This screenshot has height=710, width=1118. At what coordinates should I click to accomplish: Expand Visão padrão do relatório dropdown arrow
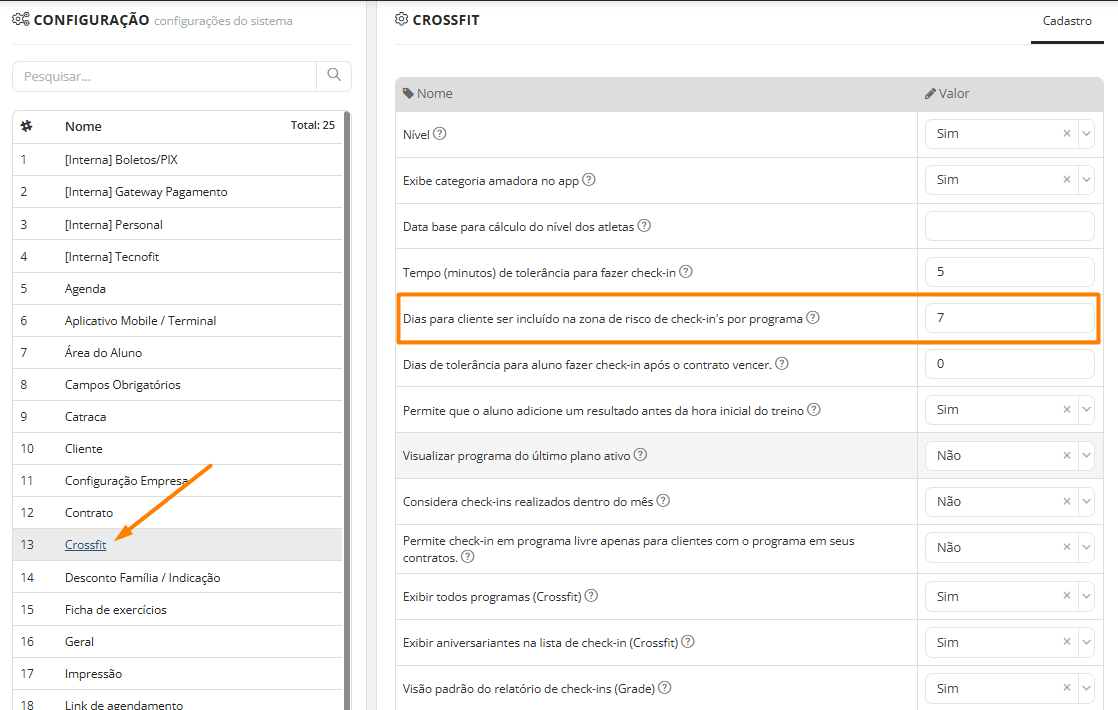coord(1086,688)
